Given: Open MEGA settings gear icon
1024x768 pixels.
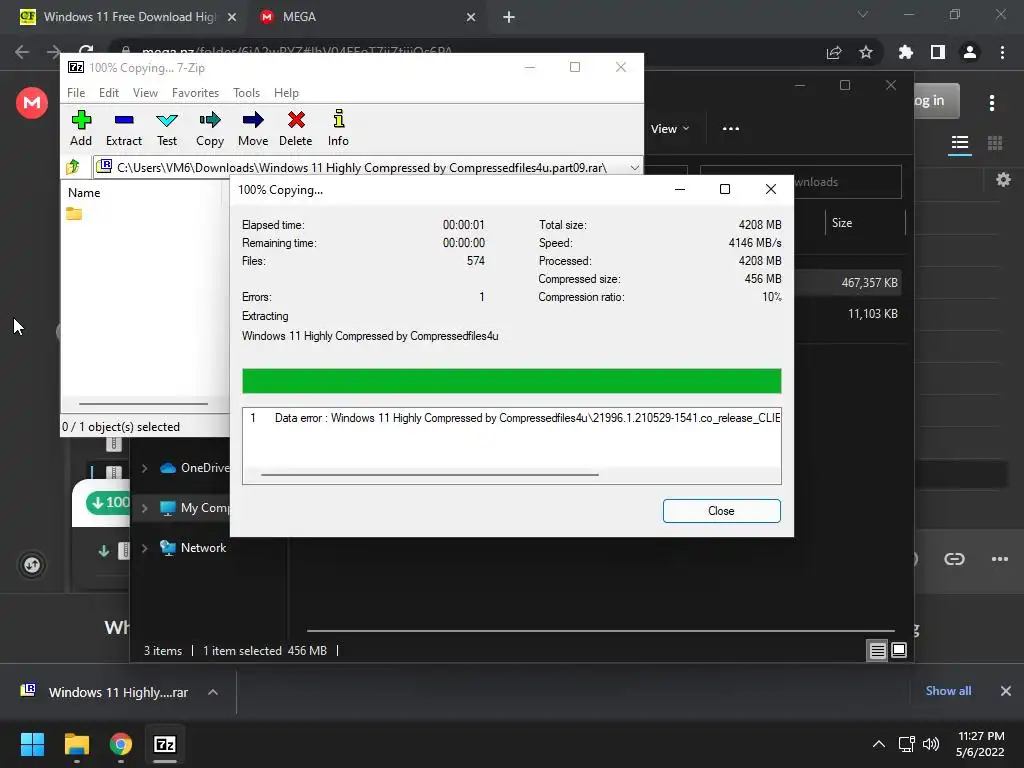Looking at the screenshot, I should (1004, 180).
